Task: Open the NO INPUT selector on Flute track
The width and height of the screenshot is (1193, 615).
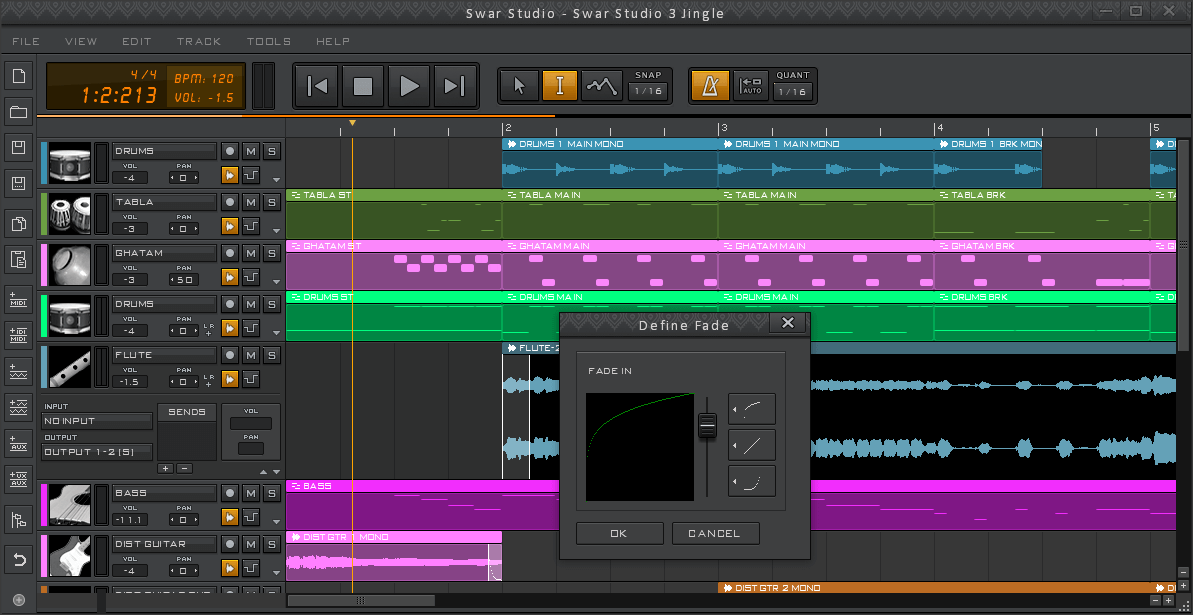Action: click(x=97, y=421)
